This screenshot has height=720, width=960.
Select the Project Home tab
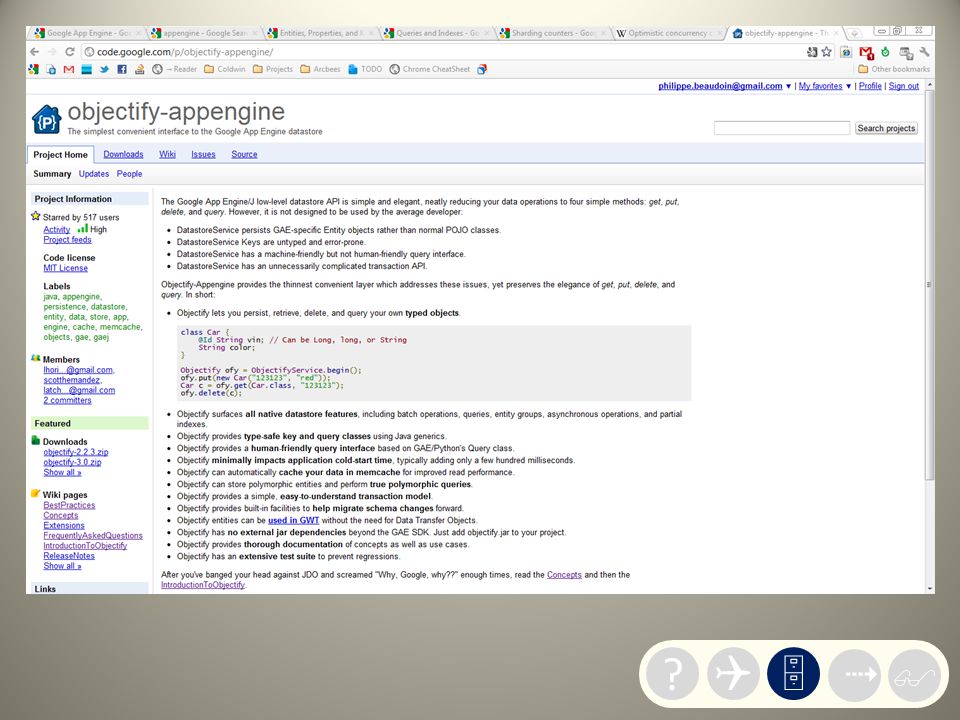[x=61, y=155]
